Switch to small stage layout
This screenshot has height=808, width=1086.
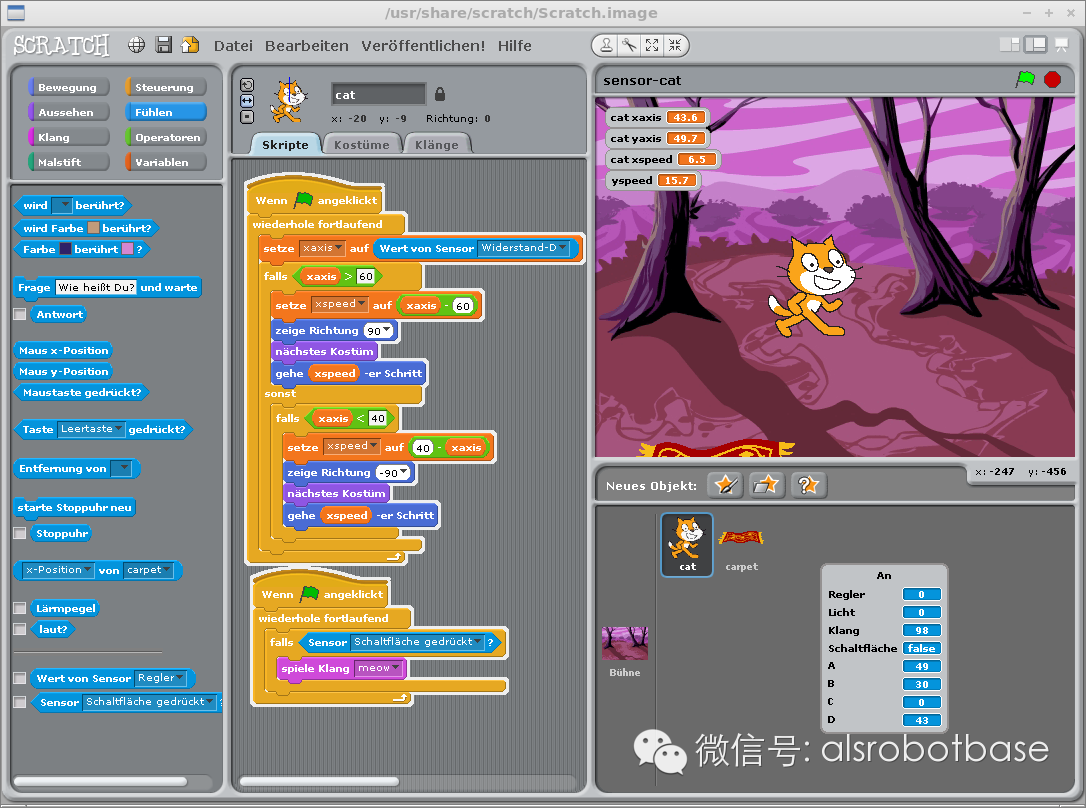point(1010,45)
